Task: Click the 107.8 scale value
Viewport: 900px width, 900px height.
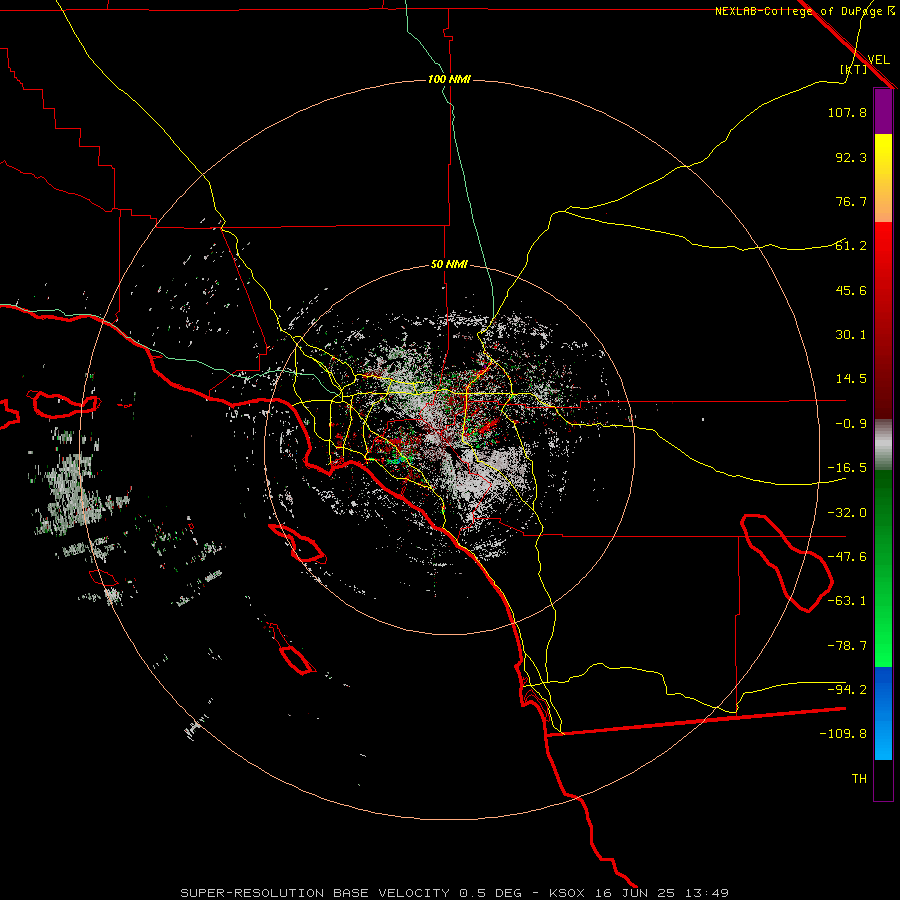Action: (x=847, y=112)
